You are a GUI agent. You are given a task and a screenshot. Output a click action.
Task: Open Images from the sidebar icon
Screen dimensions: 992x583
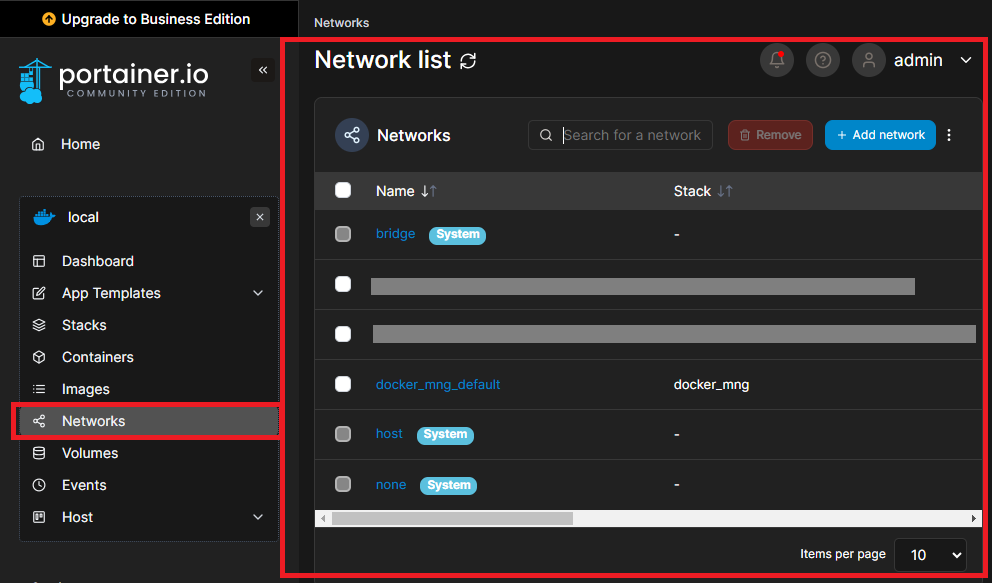point(38,389)
